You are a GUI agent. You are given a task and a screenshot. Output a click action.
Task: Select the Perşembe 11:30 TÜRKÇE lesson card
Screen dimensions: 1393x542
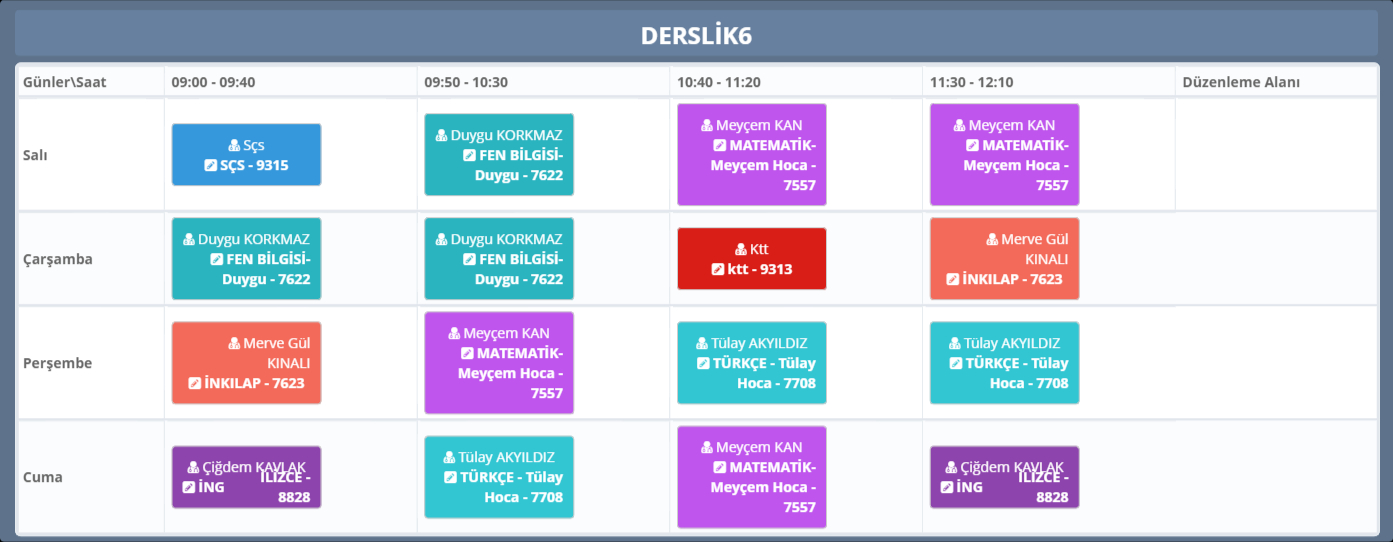point(1004,363)
